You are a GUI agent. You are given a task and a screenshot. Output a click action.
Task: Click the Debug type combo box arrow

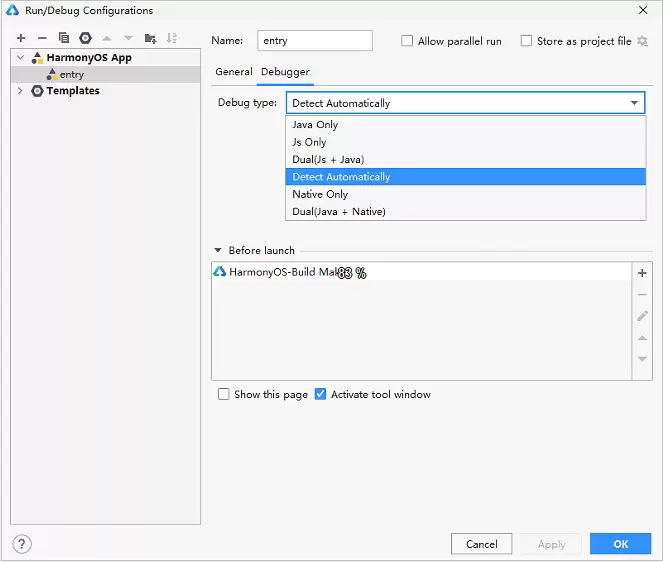(x=634, y=103)
